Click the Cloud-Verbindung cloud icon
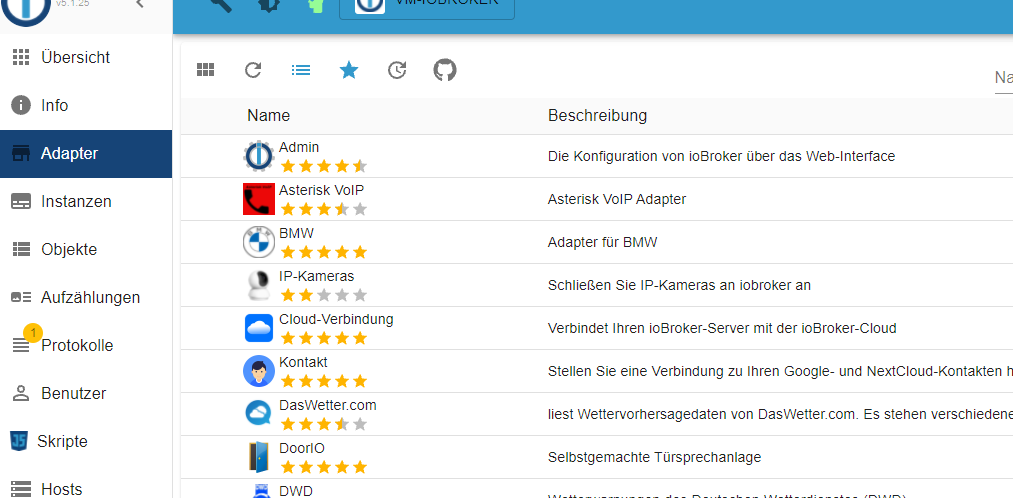1013x498 pixels. coord(259,328)
